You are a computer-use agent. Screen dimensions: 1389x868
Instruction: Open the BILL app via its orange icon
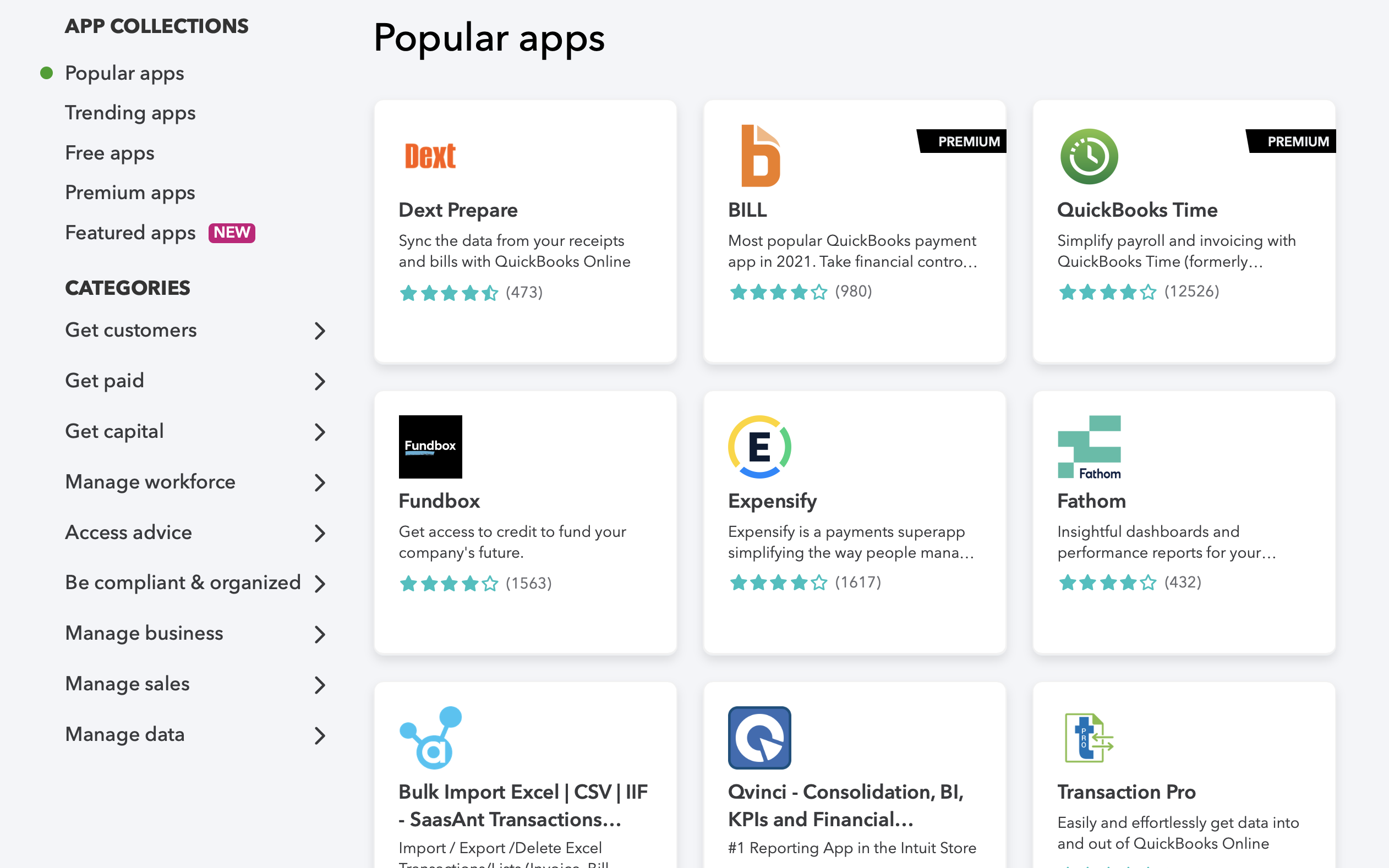tap(758, 155)
